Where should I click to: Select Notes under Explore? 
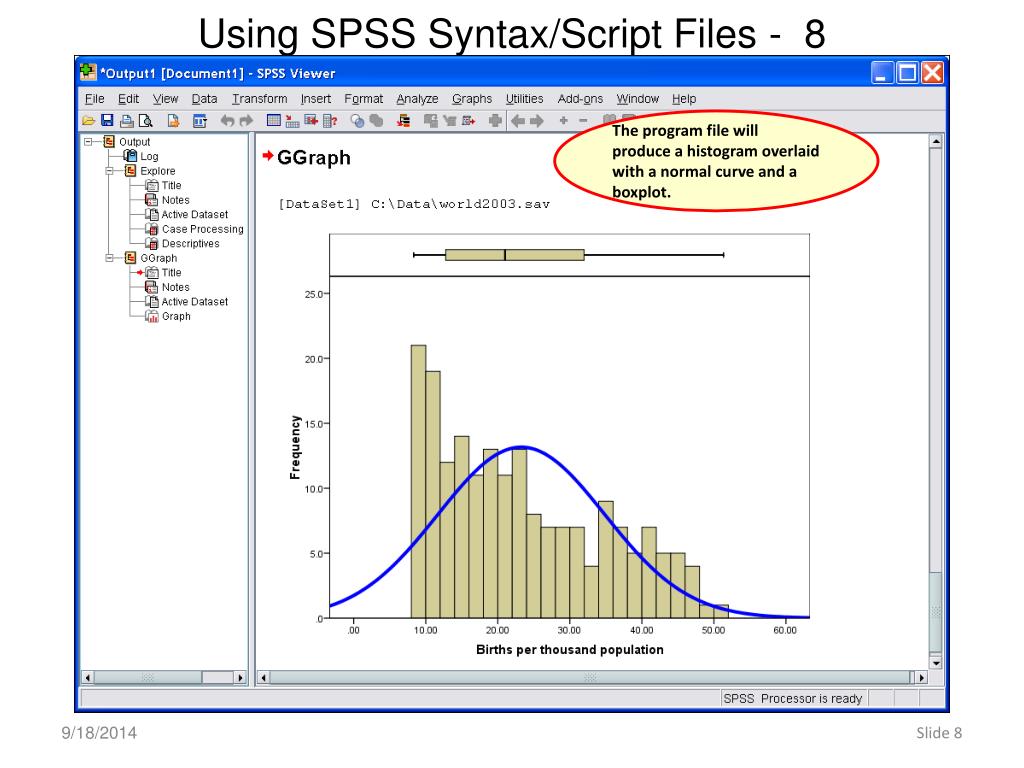pos(175,200)
